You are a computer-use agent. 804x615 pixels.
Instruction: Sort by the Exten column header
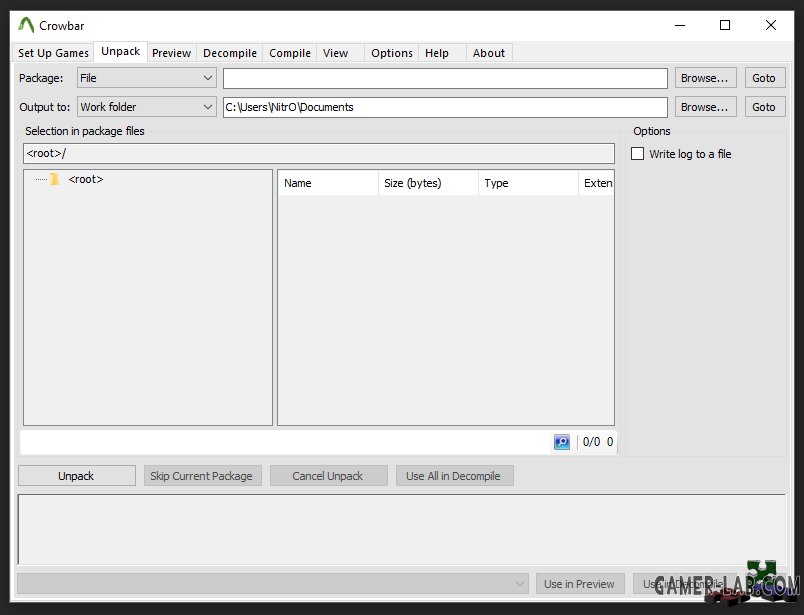596,183
